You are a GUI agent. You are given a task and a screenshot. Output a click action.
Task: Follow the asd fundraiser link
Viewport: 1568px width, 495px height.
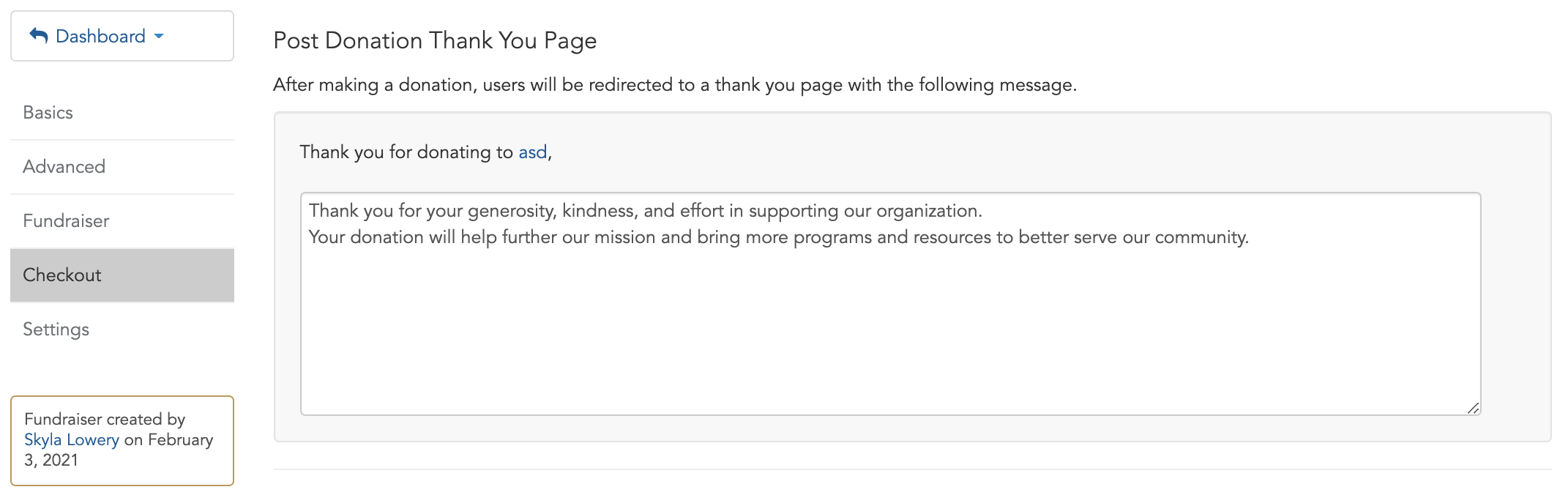(x=533, y=152)
